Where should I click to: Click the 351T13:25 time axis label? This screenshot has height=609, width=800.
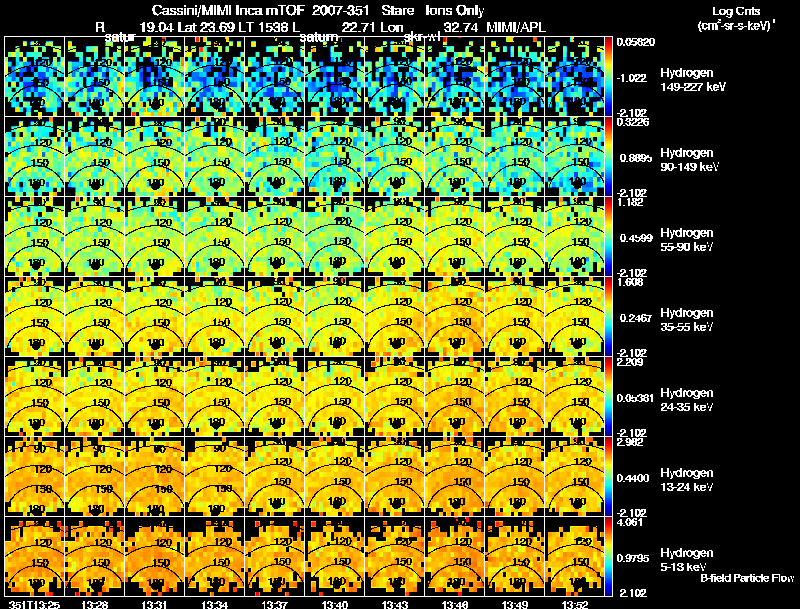(x=34, y=604)
